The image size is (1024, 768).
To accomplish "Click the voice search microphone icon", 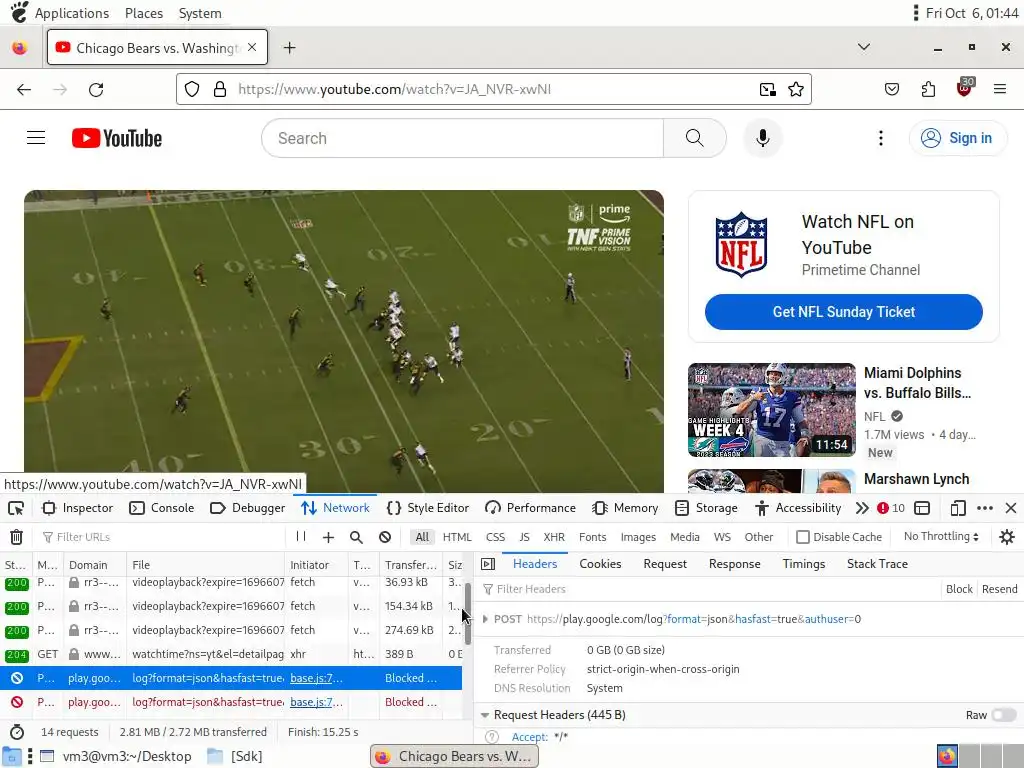I will (762, 138).
